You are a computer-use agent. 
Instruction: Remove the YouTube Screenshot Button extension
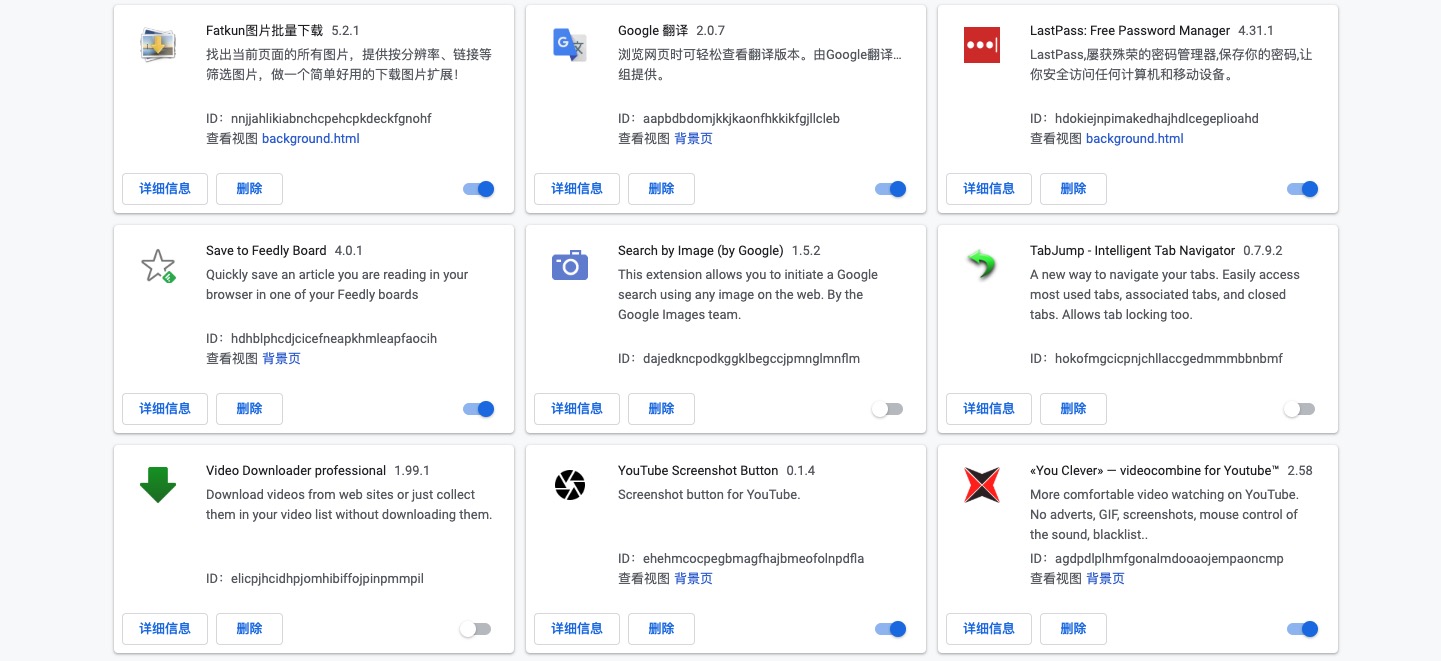coord(661,629)
